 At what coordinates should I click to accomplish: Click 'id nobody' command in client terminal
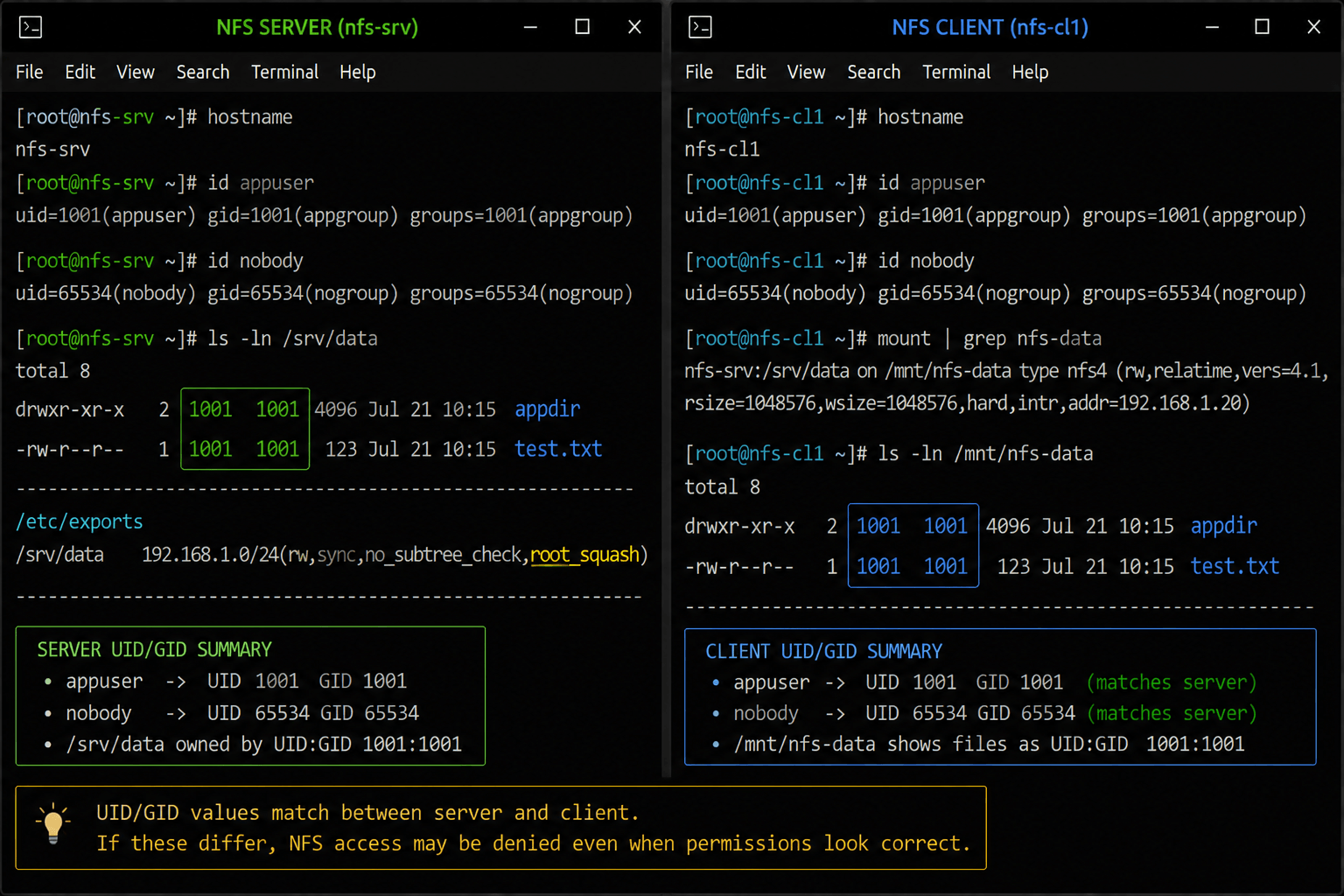(x=926, y=261)
